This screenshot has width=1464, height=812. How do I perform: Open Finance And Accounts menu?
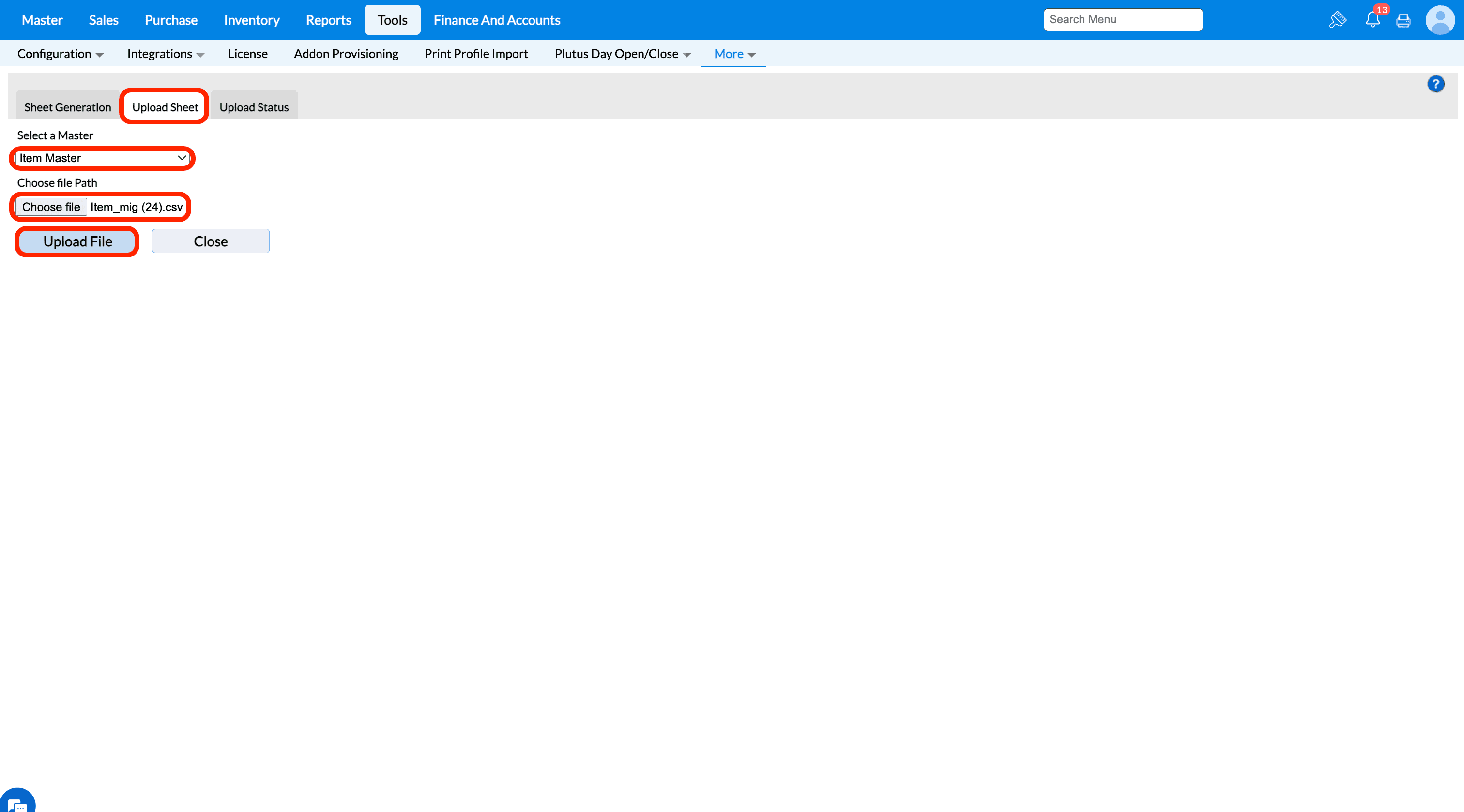(x=497, y=20)
